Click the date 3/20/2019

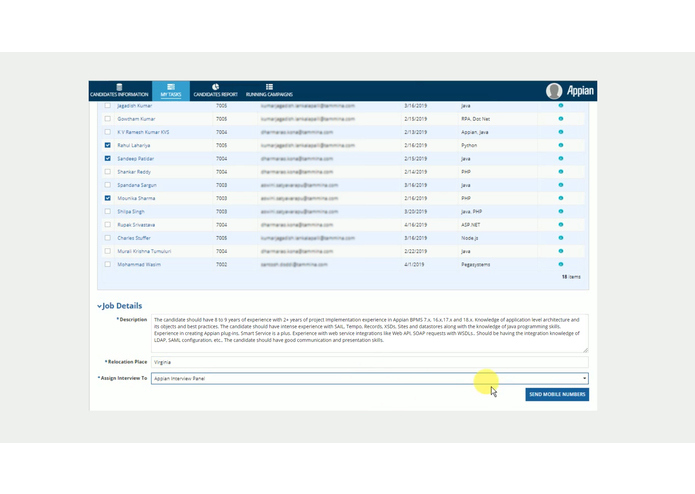coord(415,211)
